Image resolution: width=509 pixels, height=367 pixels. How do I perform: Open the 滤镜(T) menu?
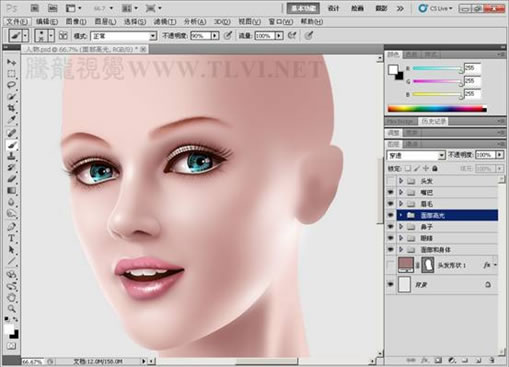165,22
